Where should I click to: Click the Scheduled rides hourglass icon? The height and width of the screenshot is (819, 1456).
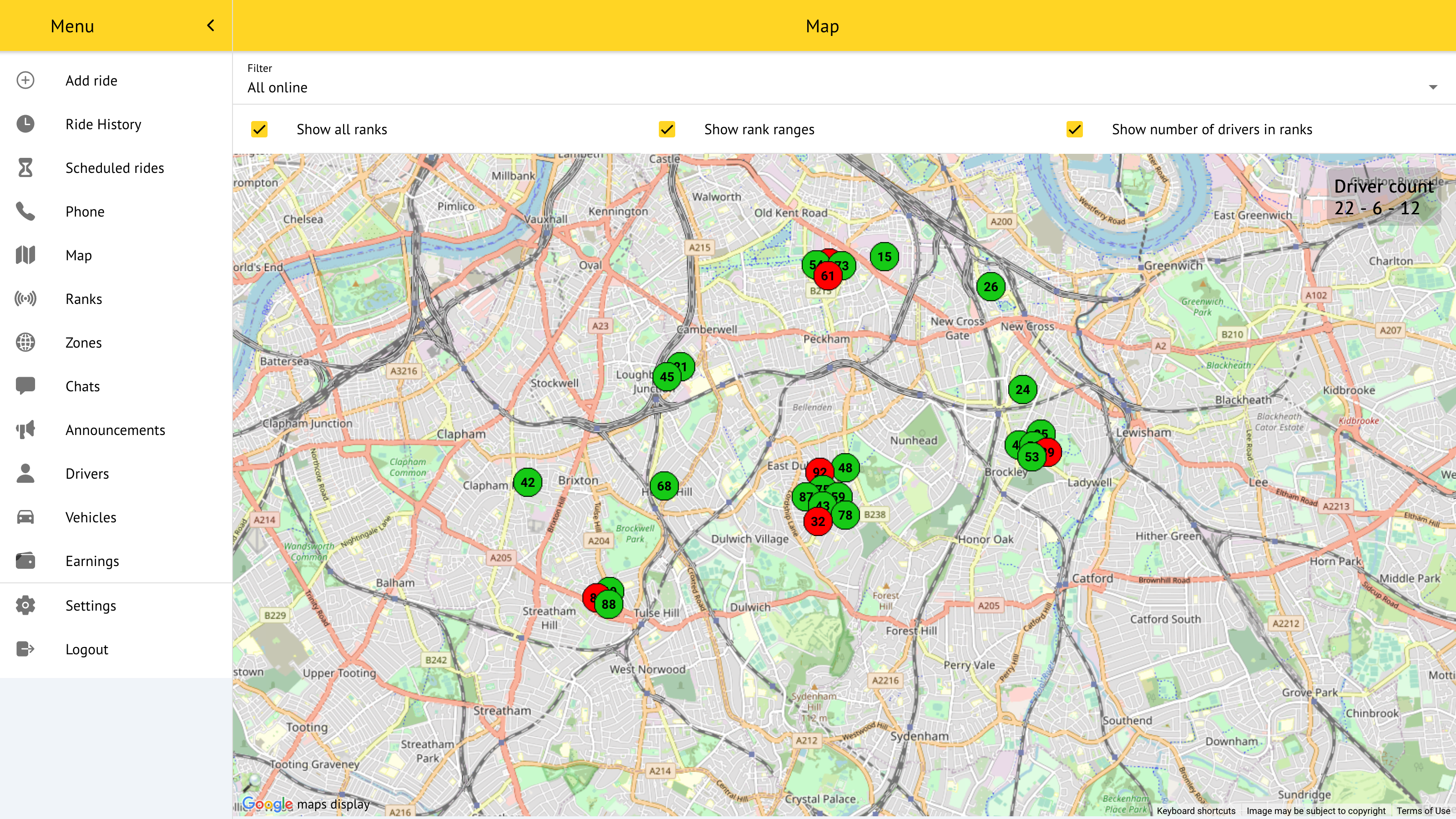[x=25, y=168]
